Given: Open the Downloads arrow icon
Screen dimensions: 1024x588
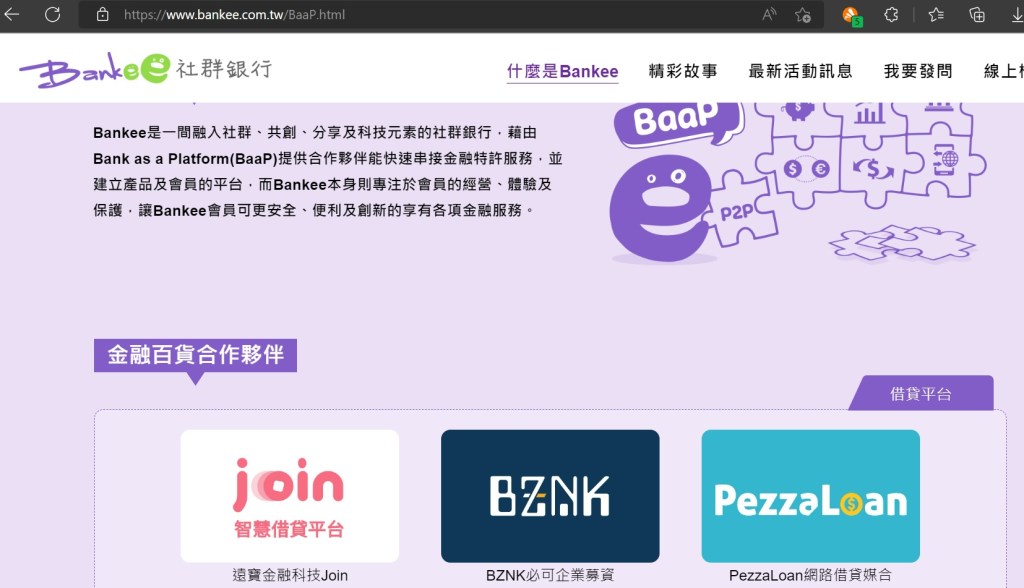Looking at the screenshot, I should coord(1017,14).
